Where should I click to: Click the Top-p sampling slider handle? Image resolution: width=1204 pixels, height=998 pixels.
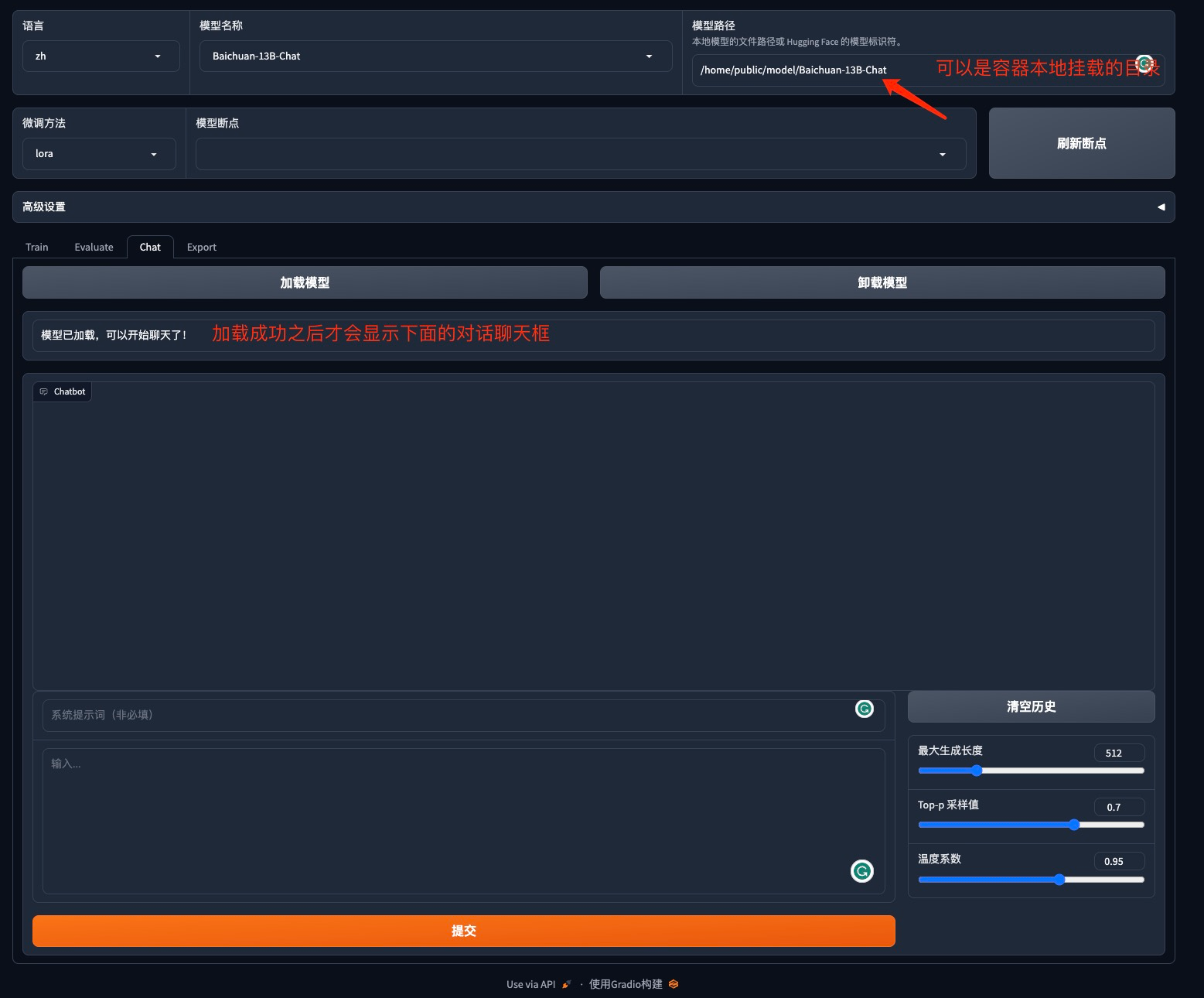pyautogui.click(x=1073, y=825)
